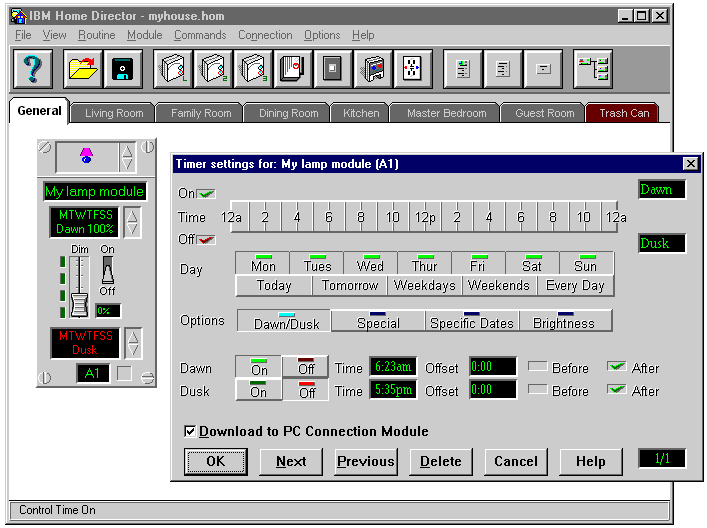Select the Brightness option button
707x528 pixels.
click(x=565, y=321)
